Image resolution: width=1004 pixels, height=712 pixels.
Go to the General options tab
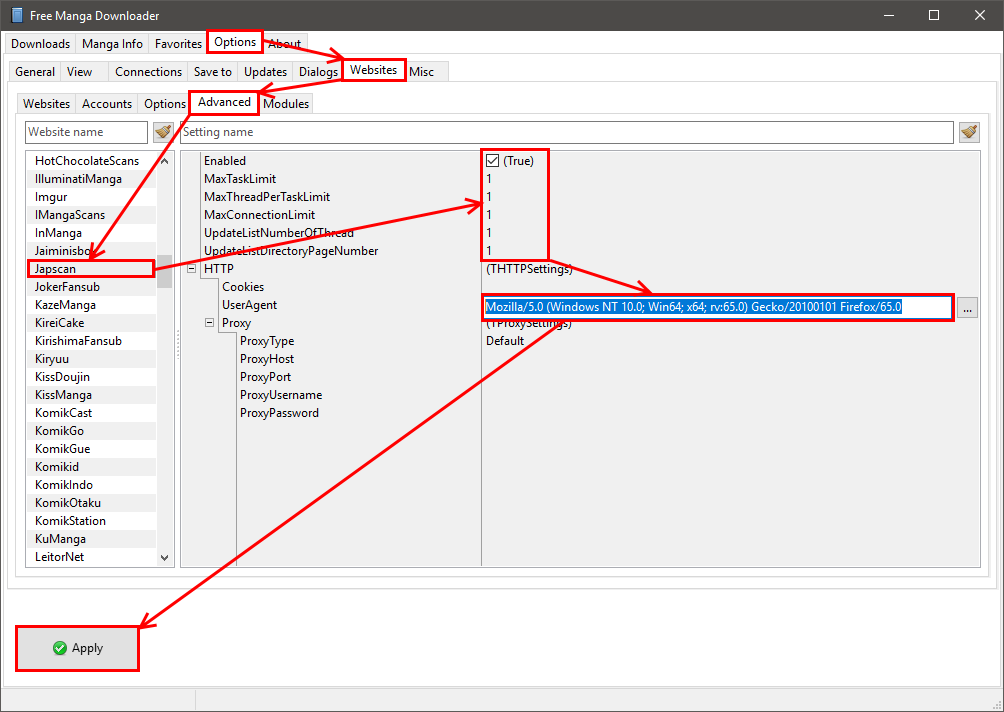(x=35, y=72)
